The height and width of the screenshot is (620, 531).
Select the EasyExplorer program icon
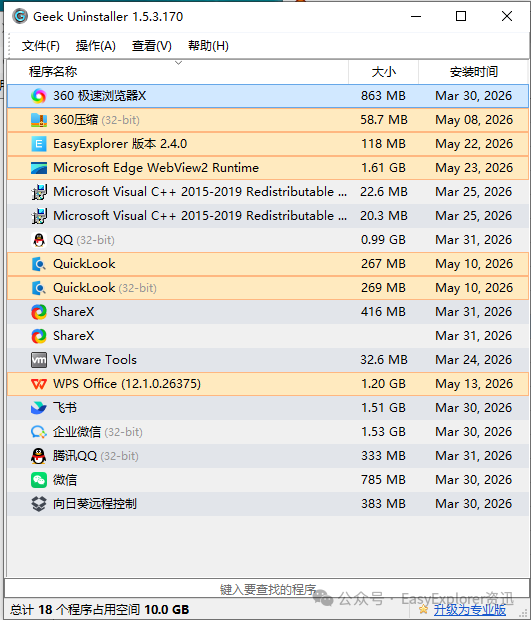click(x=39, y=144)
